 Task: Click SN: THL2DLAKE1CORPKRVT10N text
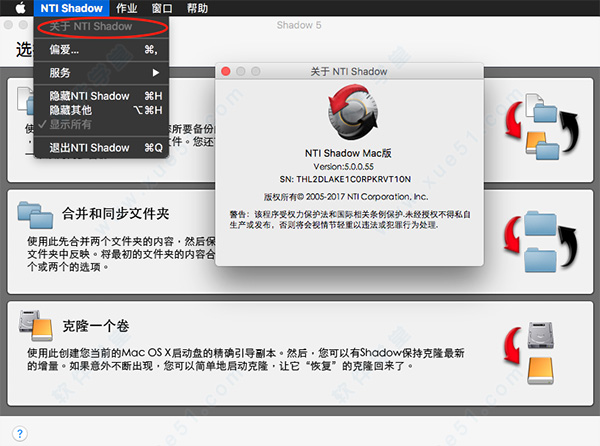[345, 179]
